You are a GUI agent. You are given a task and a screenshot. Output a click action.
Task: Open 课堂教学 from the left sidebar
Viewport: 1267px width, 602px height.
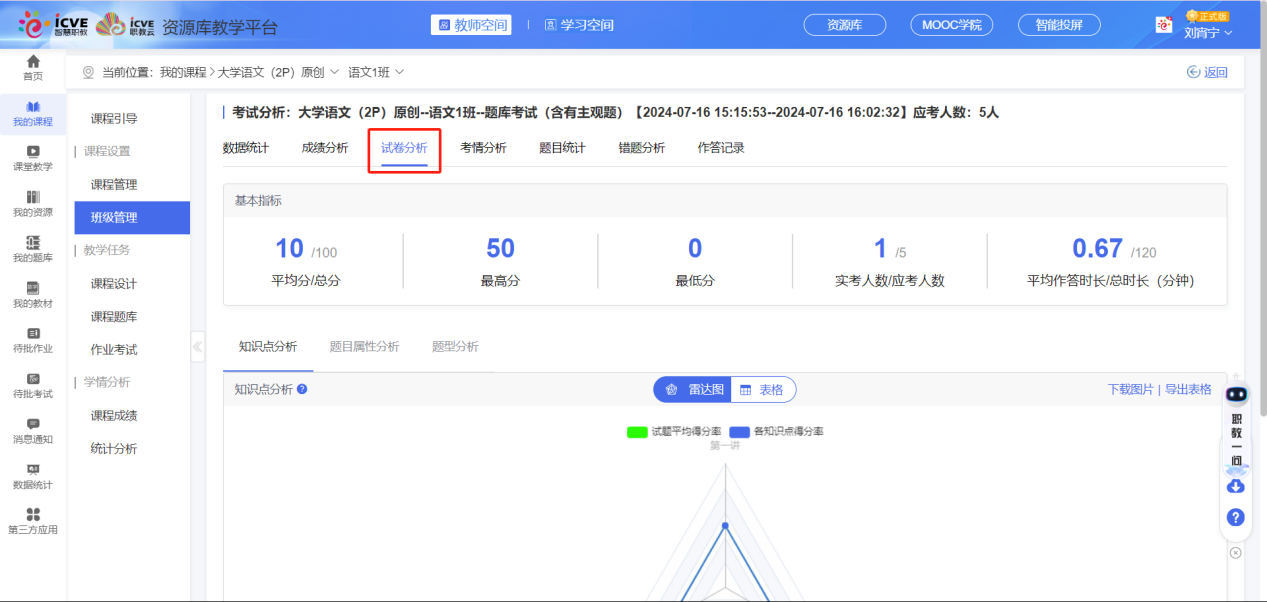(x=33, y=157)
